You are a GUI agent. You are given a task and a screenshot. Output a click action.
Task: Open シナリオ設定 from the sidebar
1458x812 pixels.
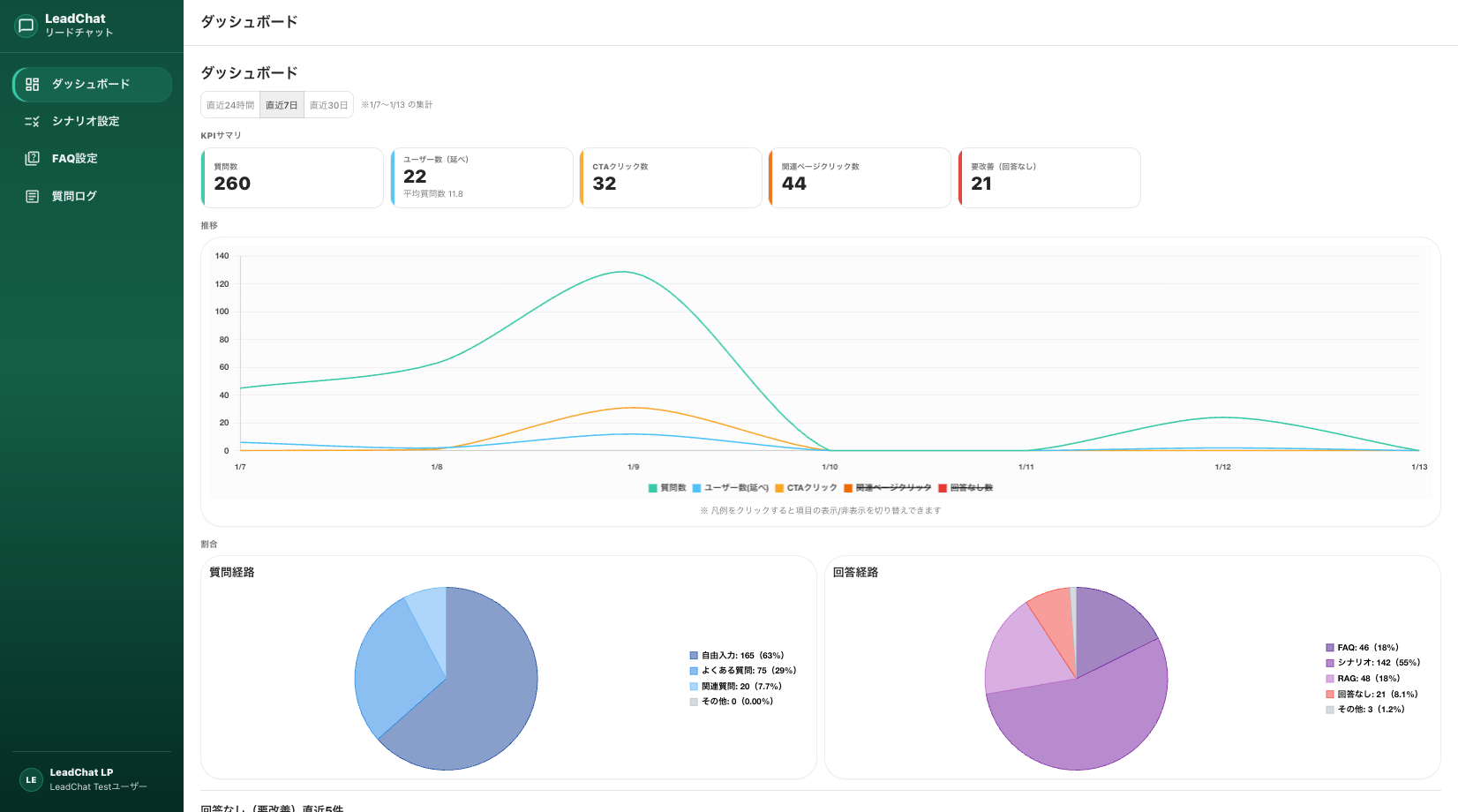86,122
